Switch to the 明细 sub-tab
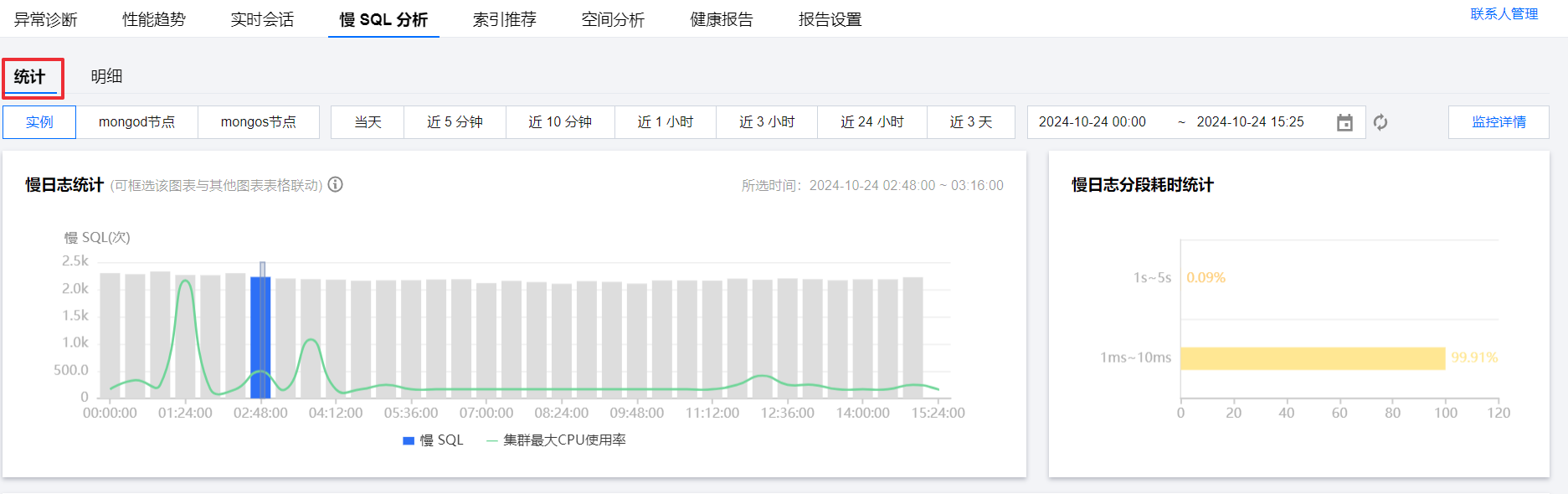Image resolution: width=1568 pixels, height=494 pixels. (106, 76)
